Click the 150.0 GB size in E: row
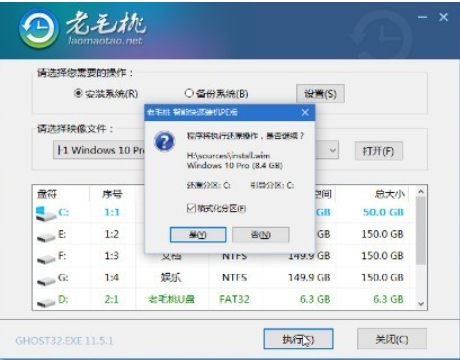Screen dimensions: 460x360 tap(383, 234)
